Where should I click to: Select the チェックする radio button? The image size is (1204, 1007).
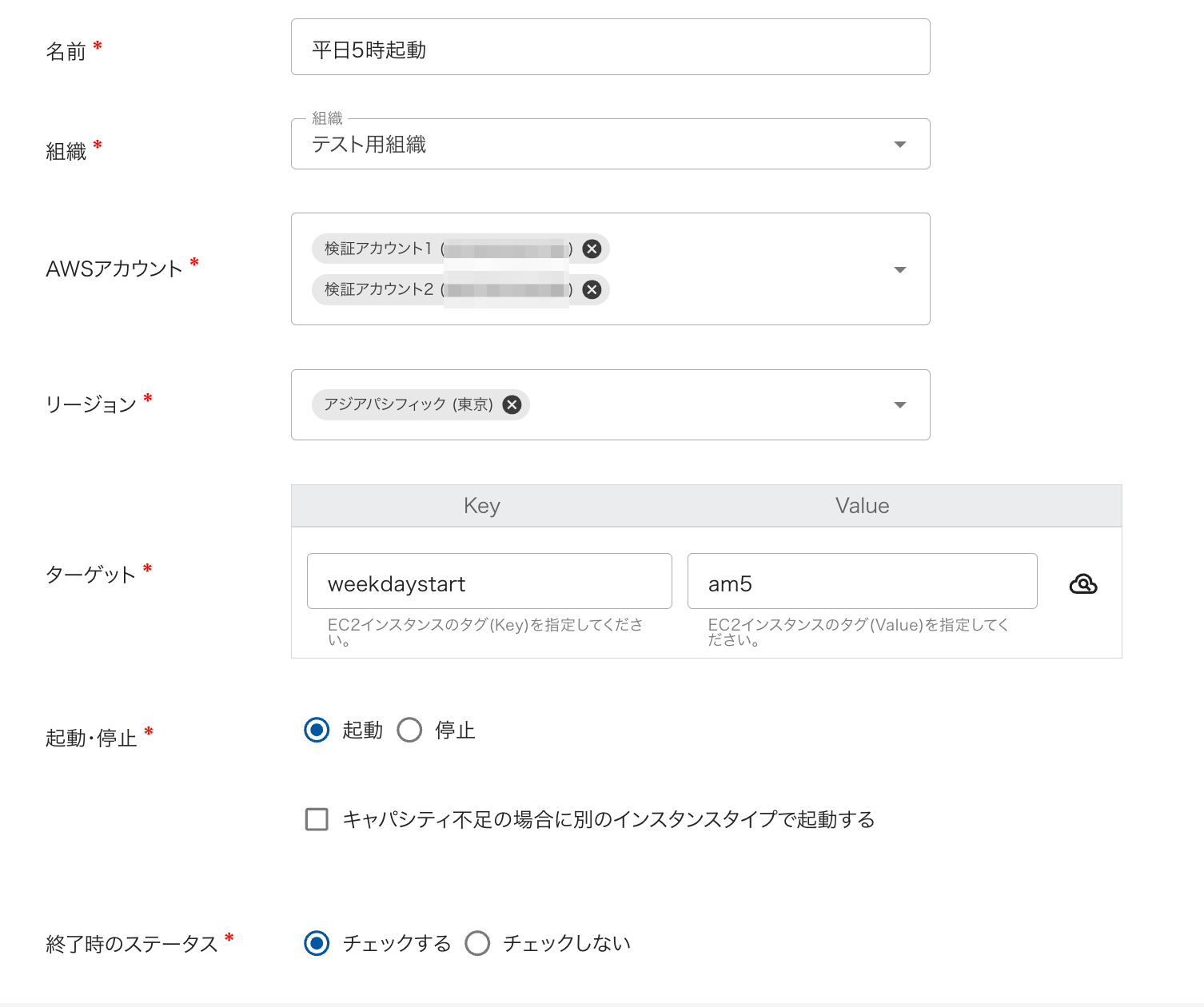(x=317, y=943)
